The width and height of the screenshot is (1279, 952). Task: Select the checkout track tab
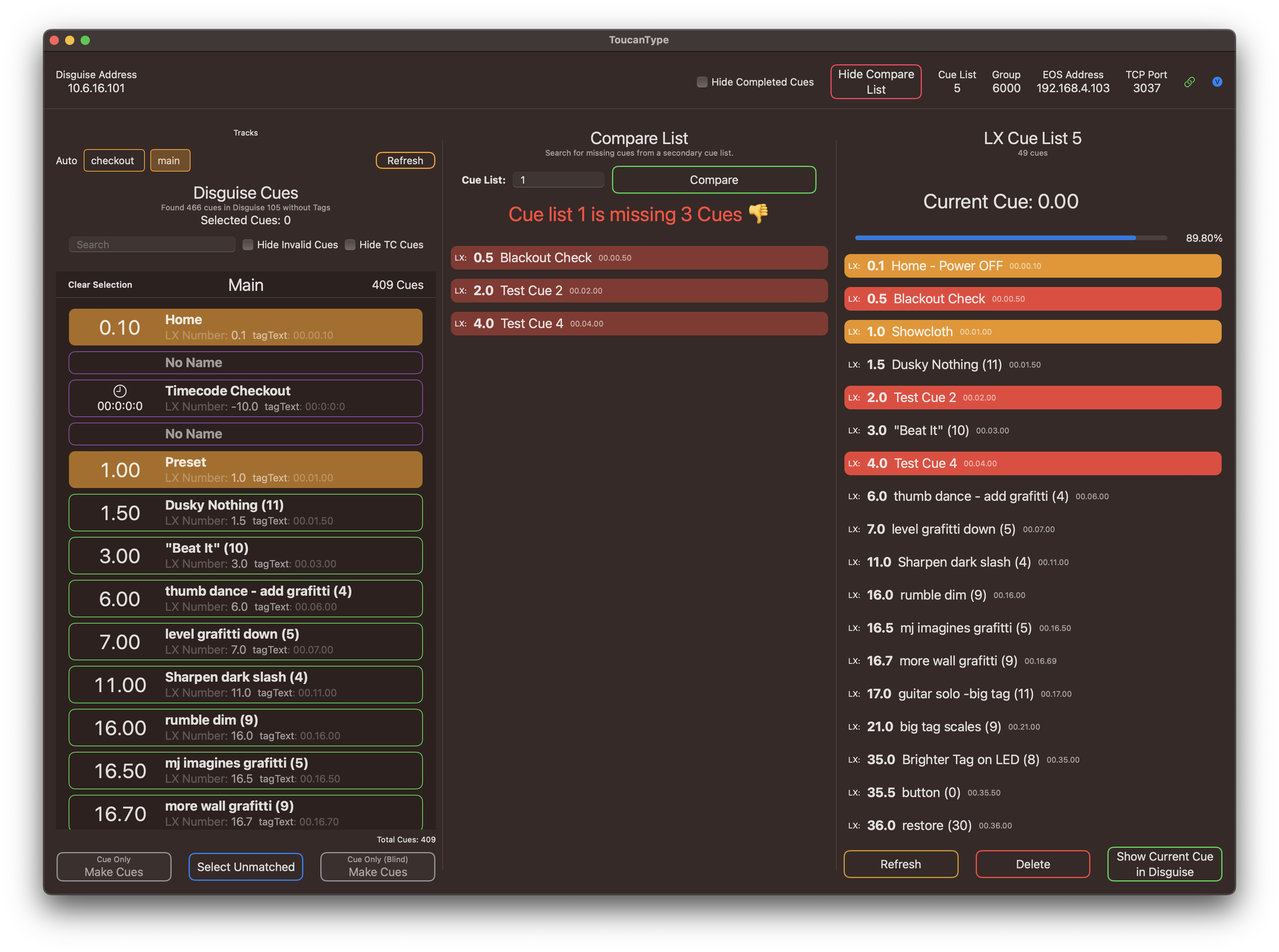point(113,160)
